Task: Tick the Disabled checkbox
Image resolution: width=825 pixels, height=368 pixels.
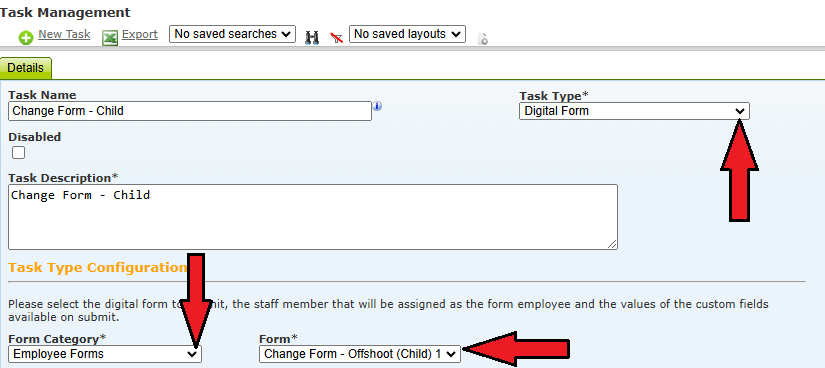Action: [x=18, y=153]
